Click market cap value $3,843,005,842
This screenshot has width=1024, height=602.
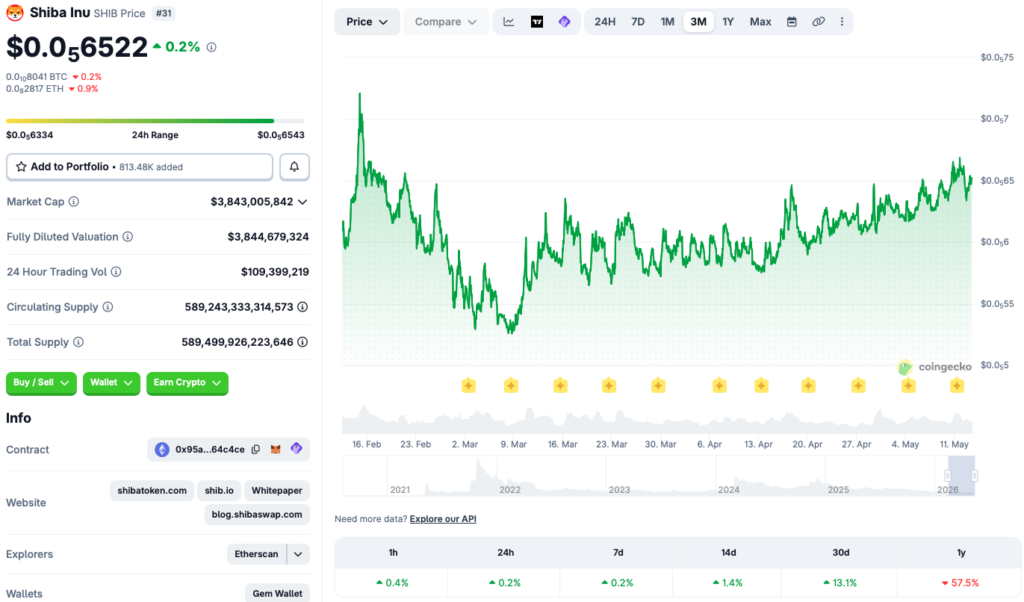251,202
